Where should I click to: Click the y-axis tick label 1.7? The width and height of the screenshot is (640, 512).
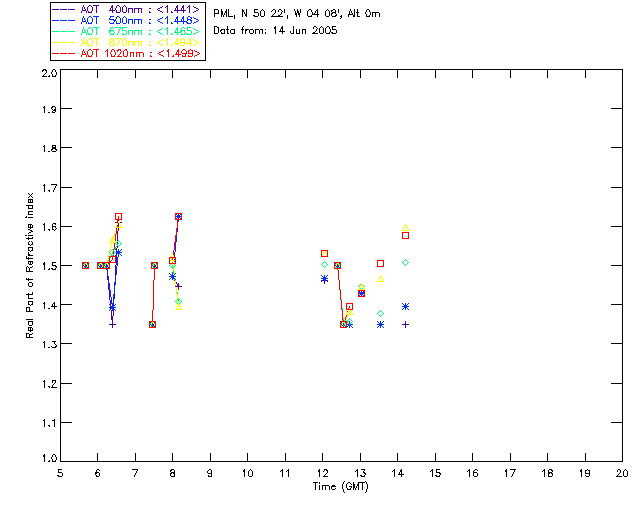click(49, 188)
